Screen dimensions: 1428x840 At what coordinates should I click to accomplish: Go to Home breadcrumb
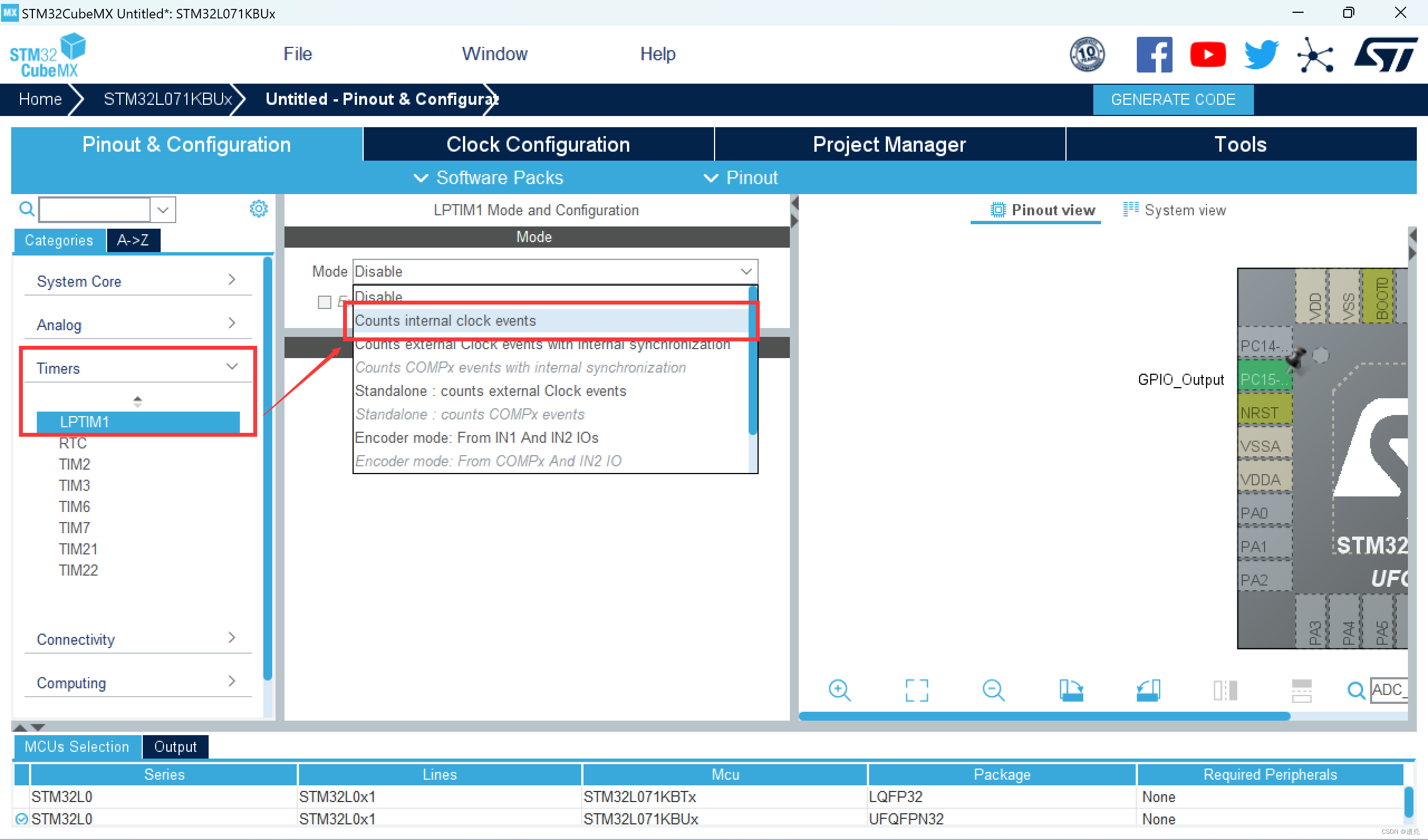(40, 99)
